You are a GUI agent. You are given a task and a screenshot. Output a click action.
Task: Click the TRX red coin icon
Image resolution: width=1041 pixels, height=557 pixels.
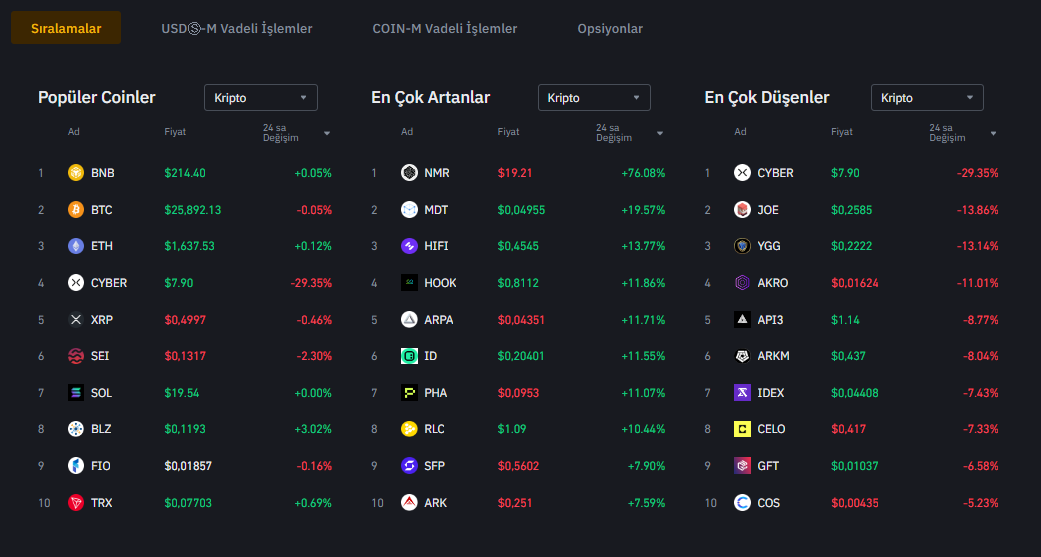pos(75,502)
